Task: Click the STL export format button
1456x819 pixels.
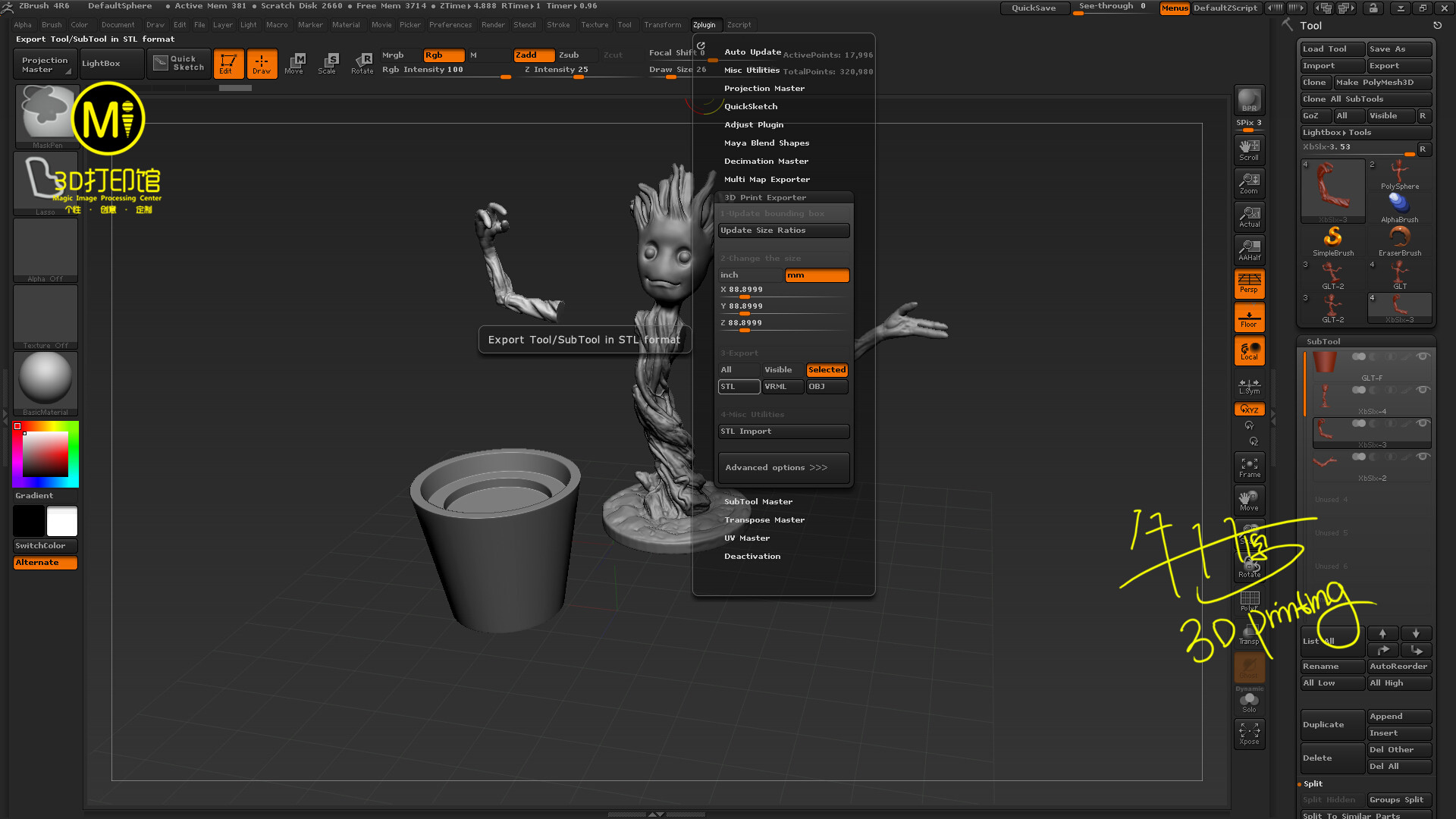Action: click(738, 387)
